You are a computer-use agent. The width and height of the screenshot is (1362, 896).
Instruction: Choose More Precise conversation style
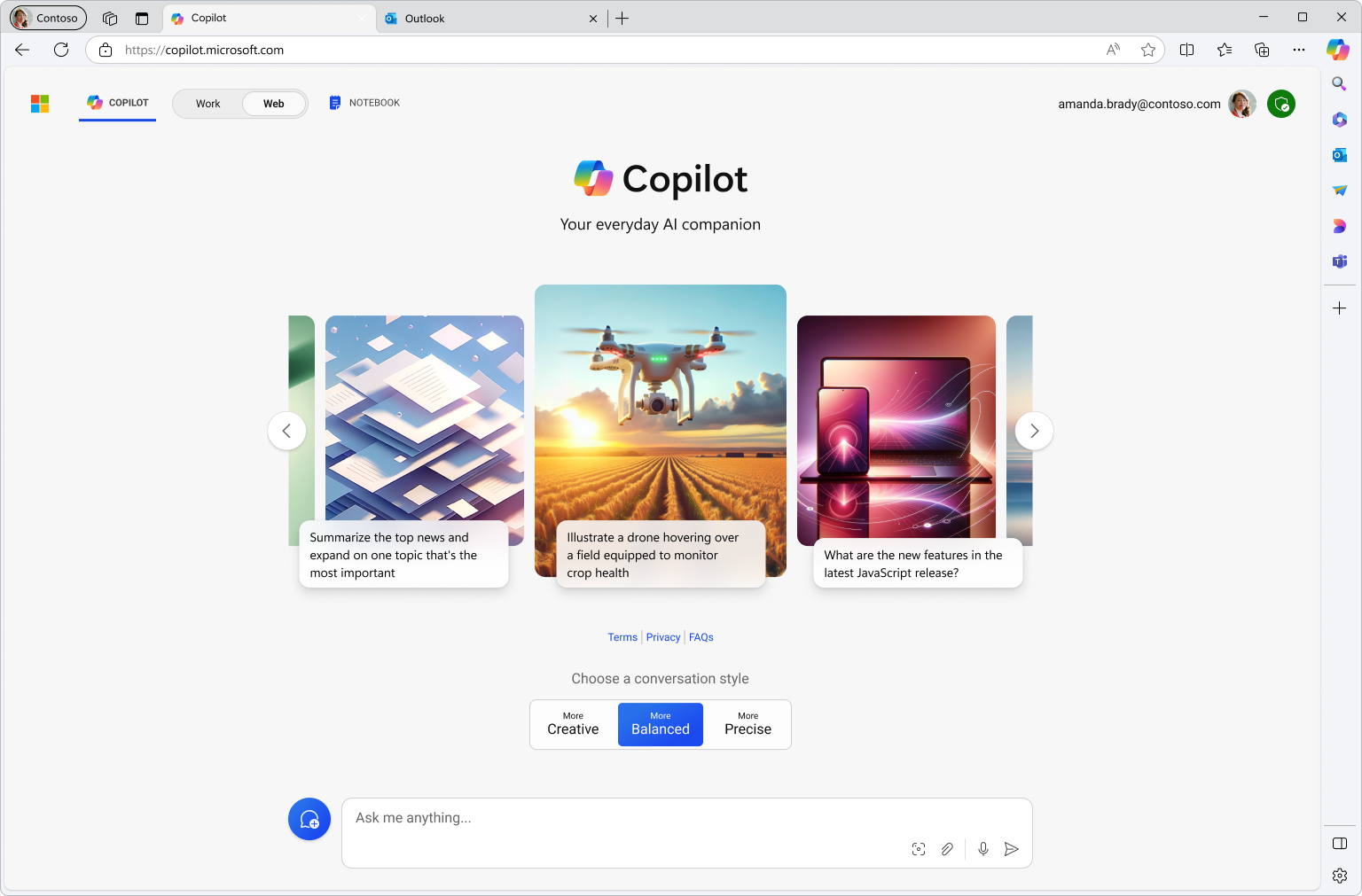748,724
